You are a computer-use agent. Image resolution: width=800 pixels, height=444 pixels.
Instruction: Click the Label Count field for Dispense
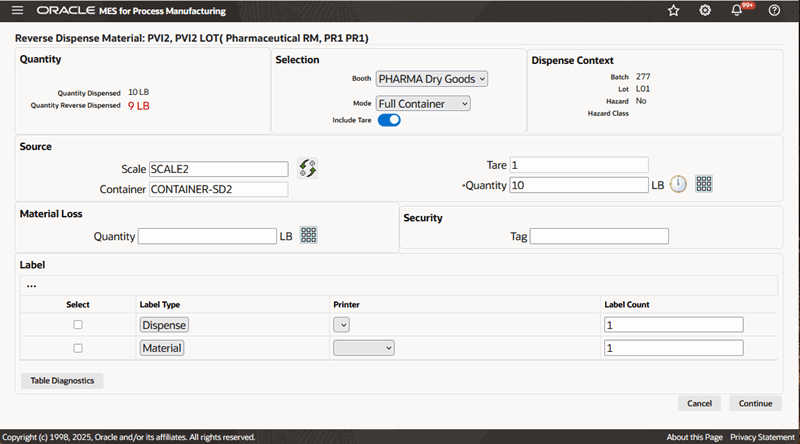coord(673,325)
